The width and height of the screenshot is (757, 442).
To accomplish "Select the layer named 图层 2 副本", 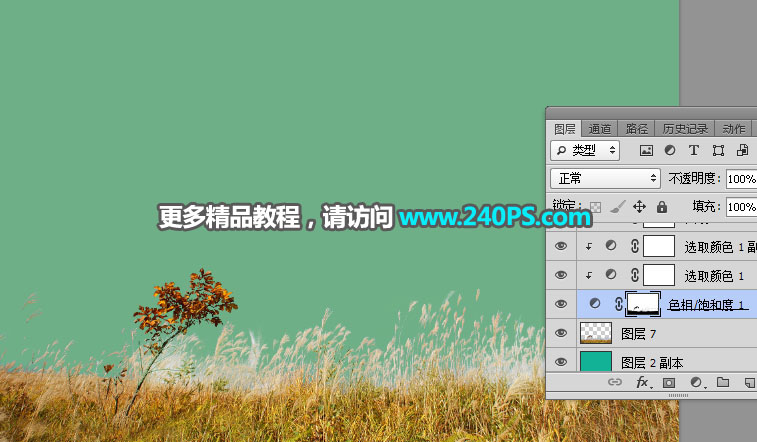I will pos(652,363).
